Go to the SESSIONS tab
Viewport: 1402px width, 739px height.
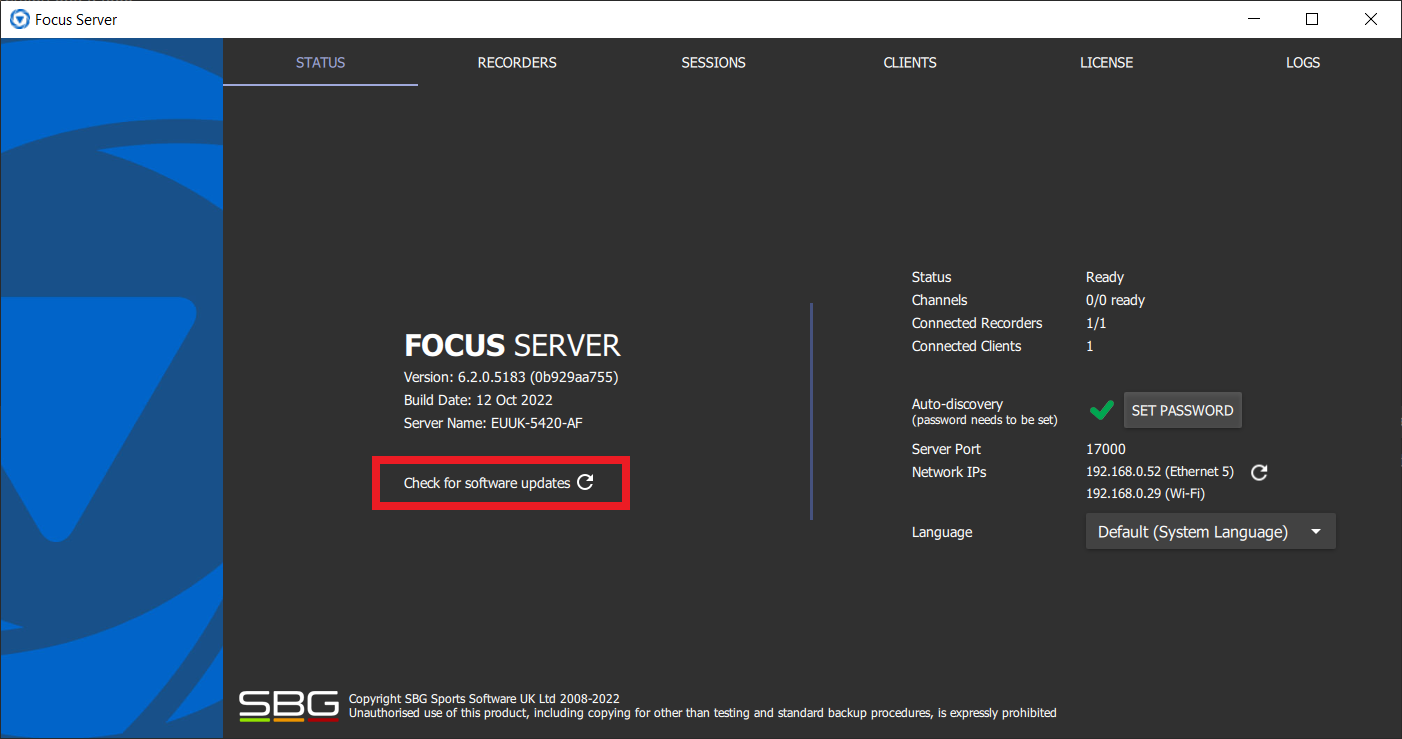tap(713, 62)
